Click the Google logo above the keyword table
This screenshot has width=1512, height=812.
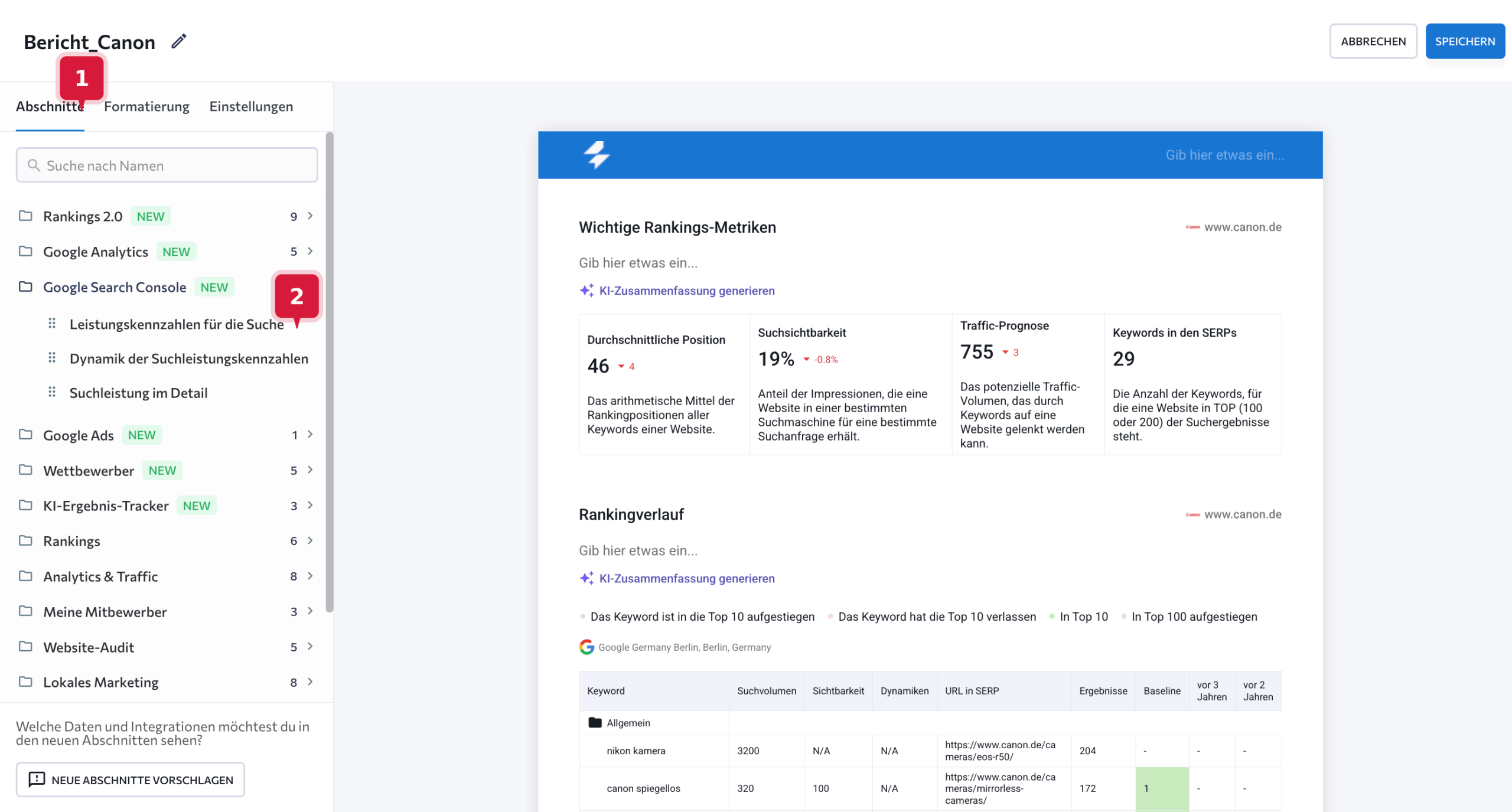[x=586, y=647]
